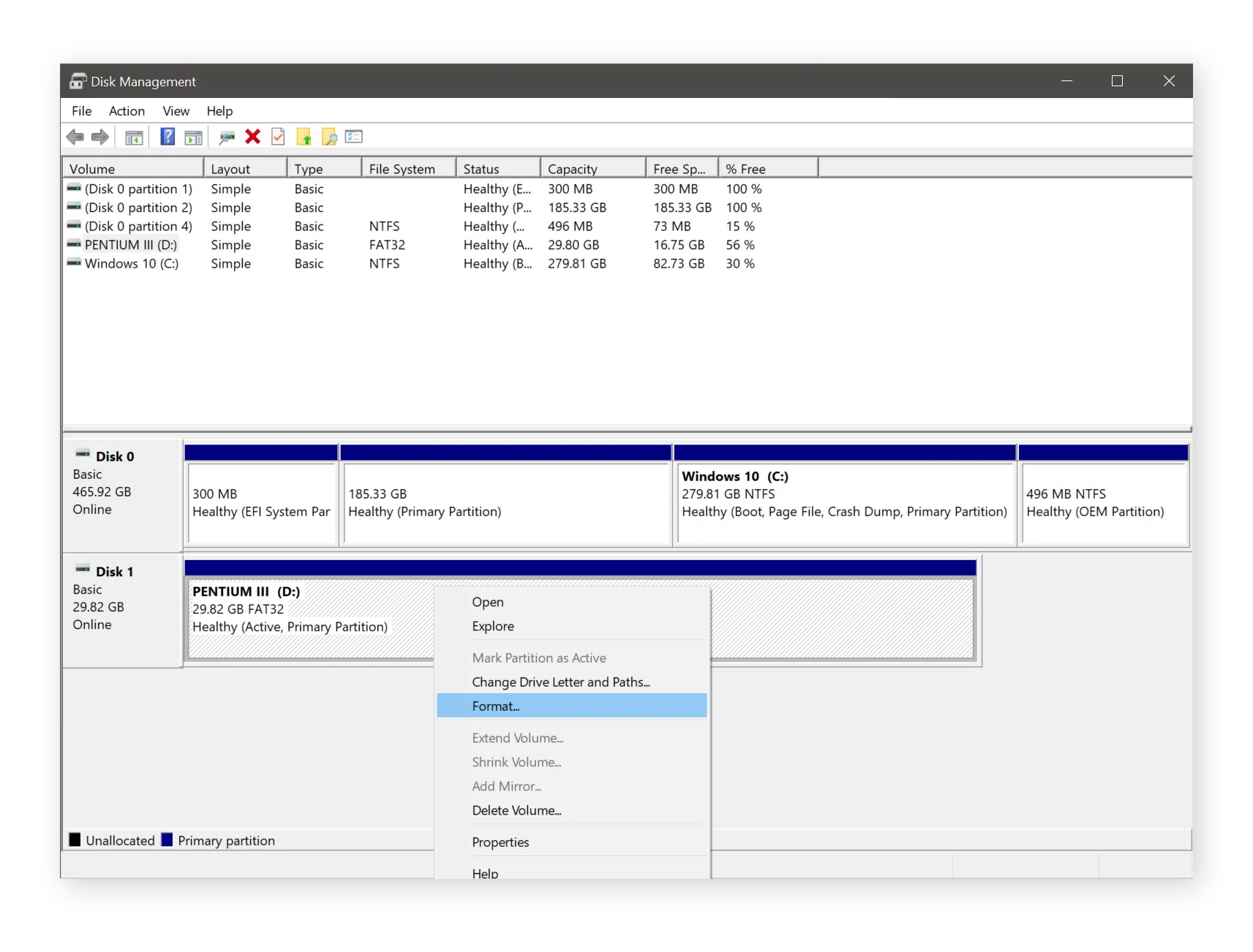This screenshot has height=952, width=1253.
Task: Click the yellow folder with green arrow icon
Action: pos(304,137)
